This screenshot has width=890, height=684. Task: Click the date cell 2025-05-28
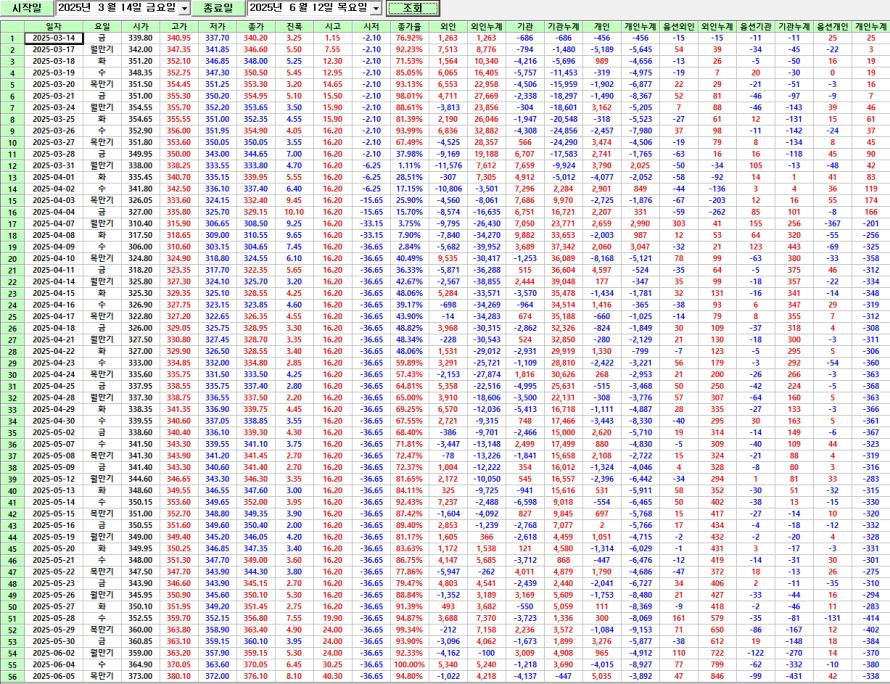coord(53,618)
